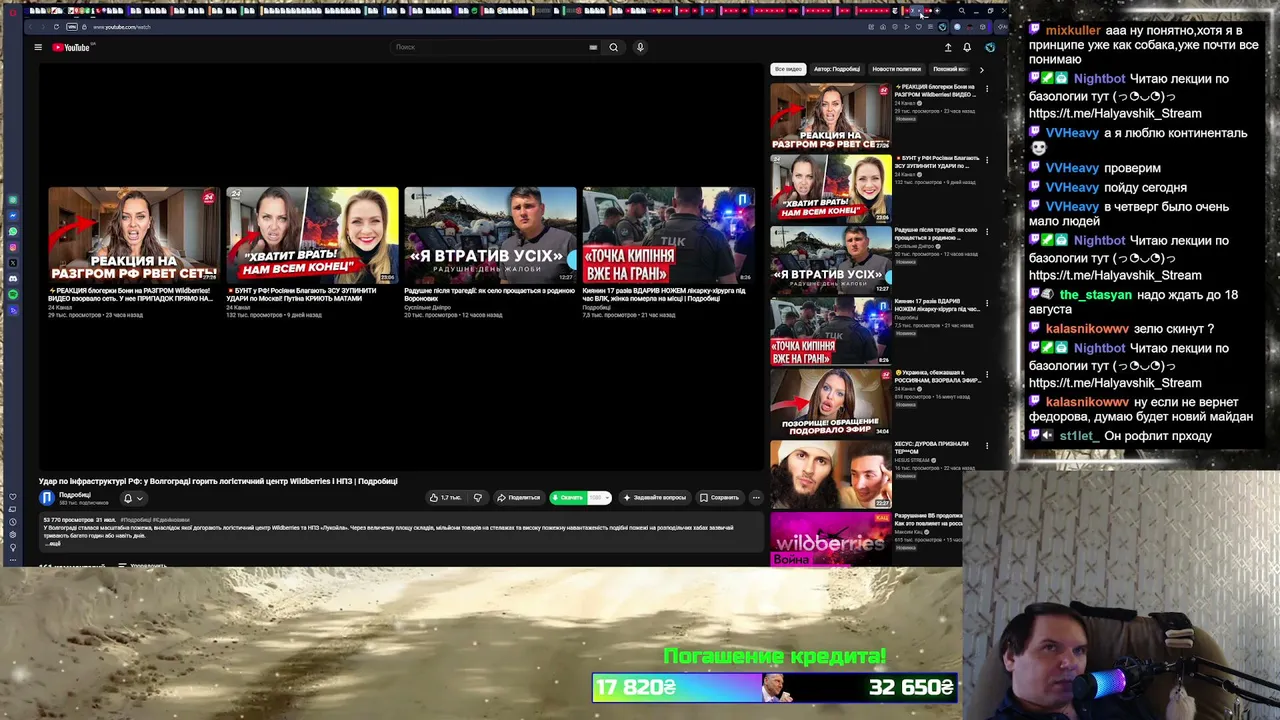This screenshot has height=720, width=1280.
Task: Click the Сохранить button
Action: point(720,497)
